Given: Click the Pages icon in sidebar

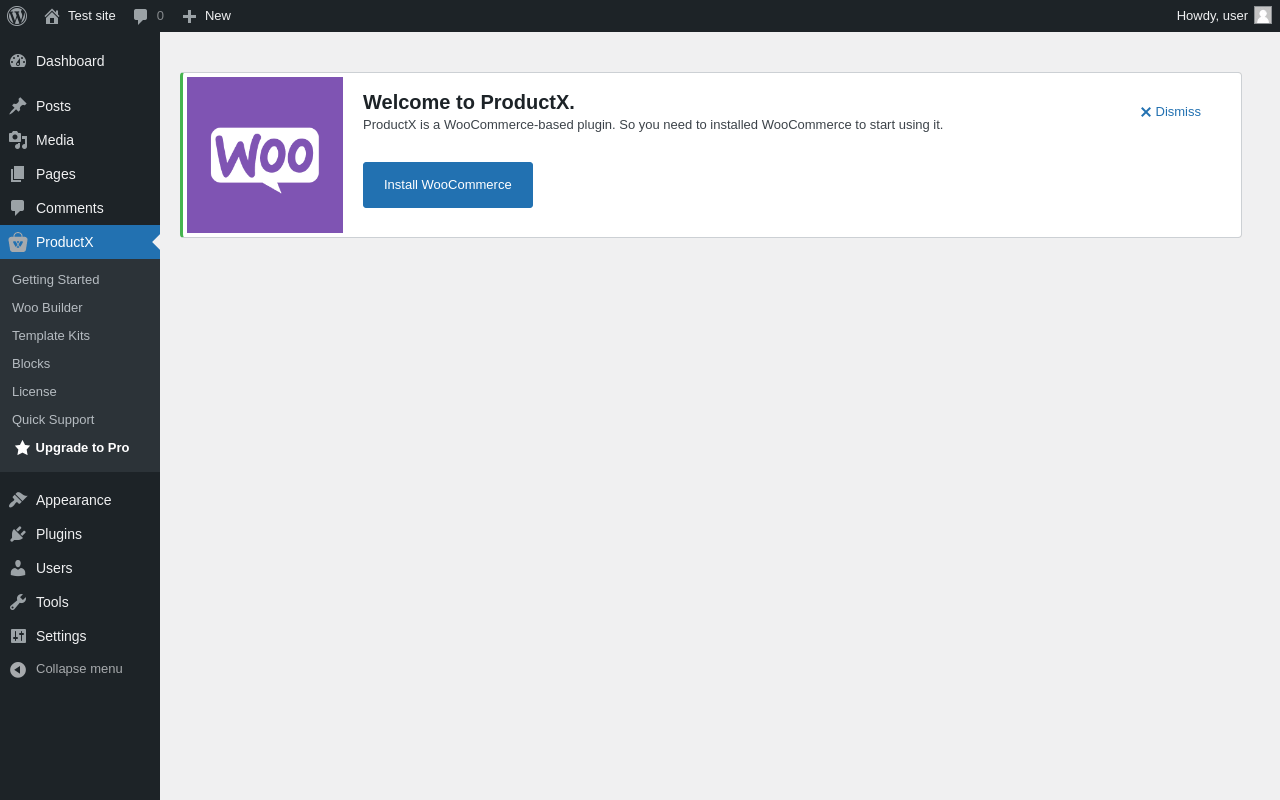Looking at the screenshot, I should [x=18, y=174].
